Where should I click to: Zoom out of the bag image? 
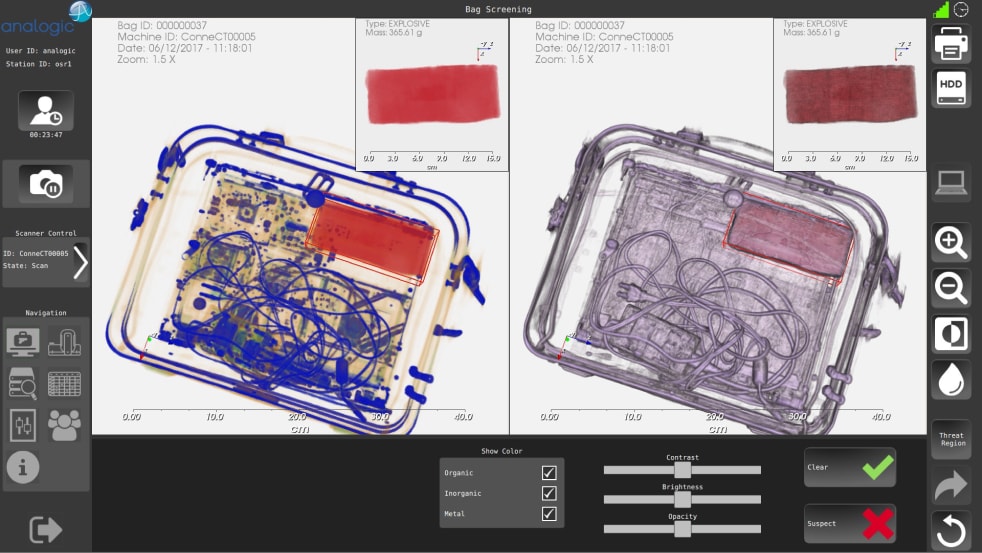(x=951, y=288)
